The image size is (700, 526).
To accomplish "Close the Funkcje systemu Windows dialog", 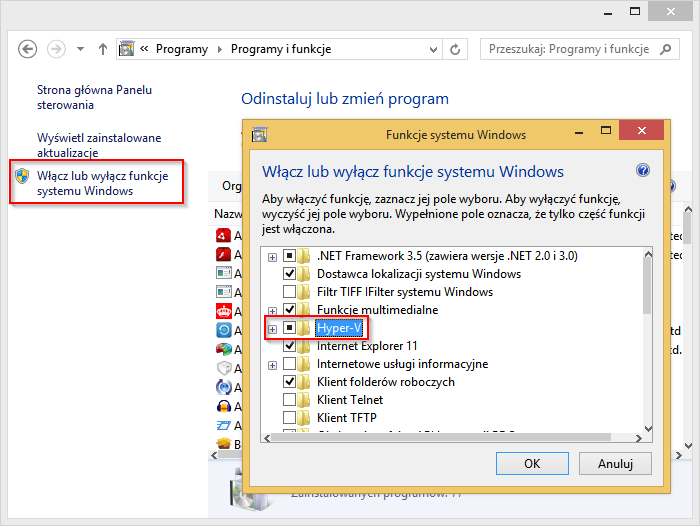I will (642, 130).
